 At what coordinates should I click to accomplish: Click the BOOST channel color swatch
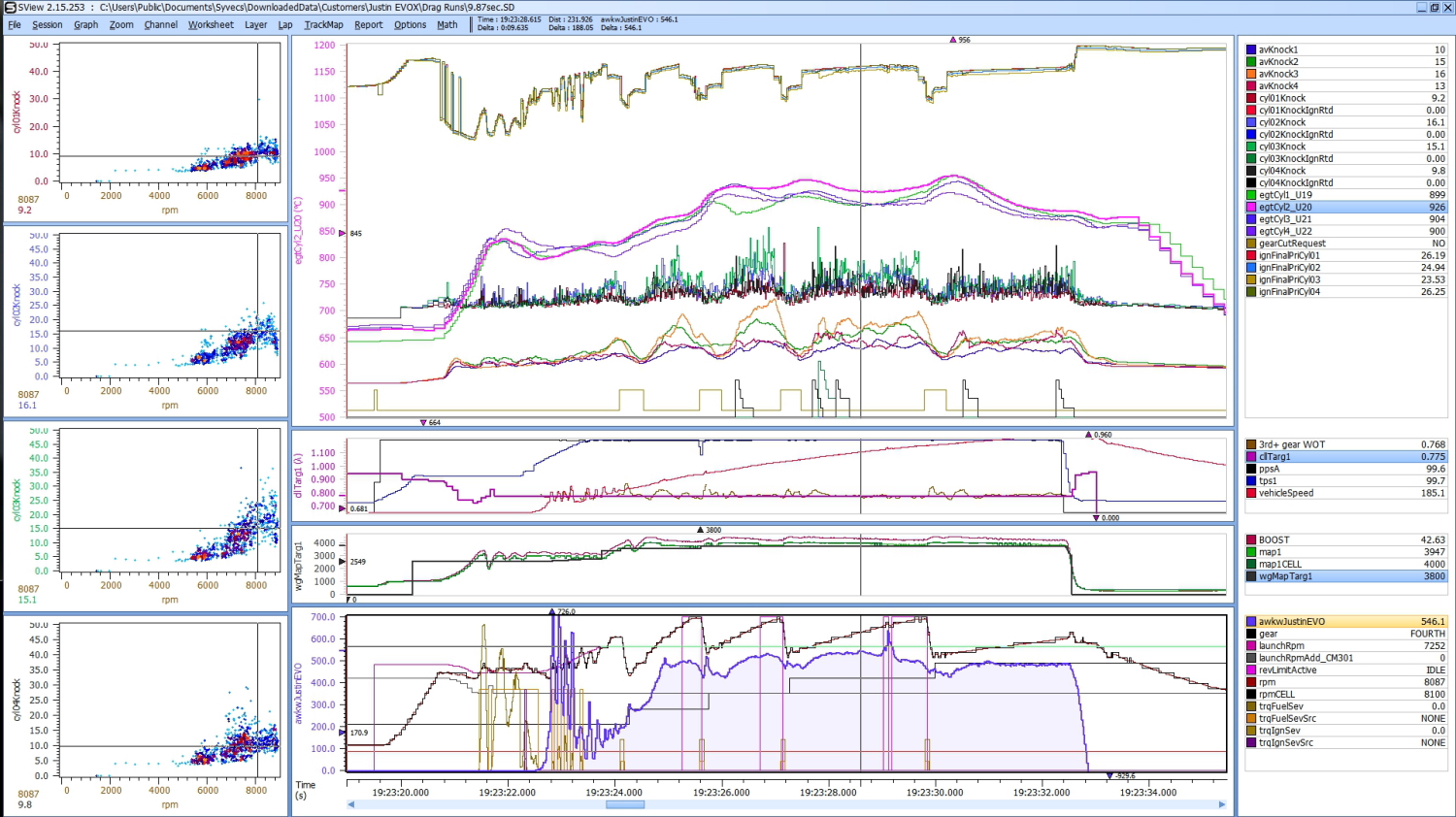[1251, 540]
